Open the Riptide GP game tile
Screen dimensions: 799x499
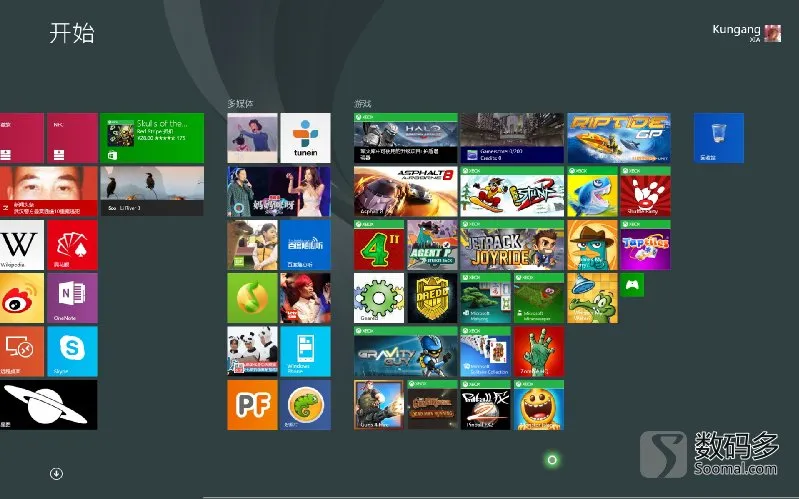tap(619, 138)
